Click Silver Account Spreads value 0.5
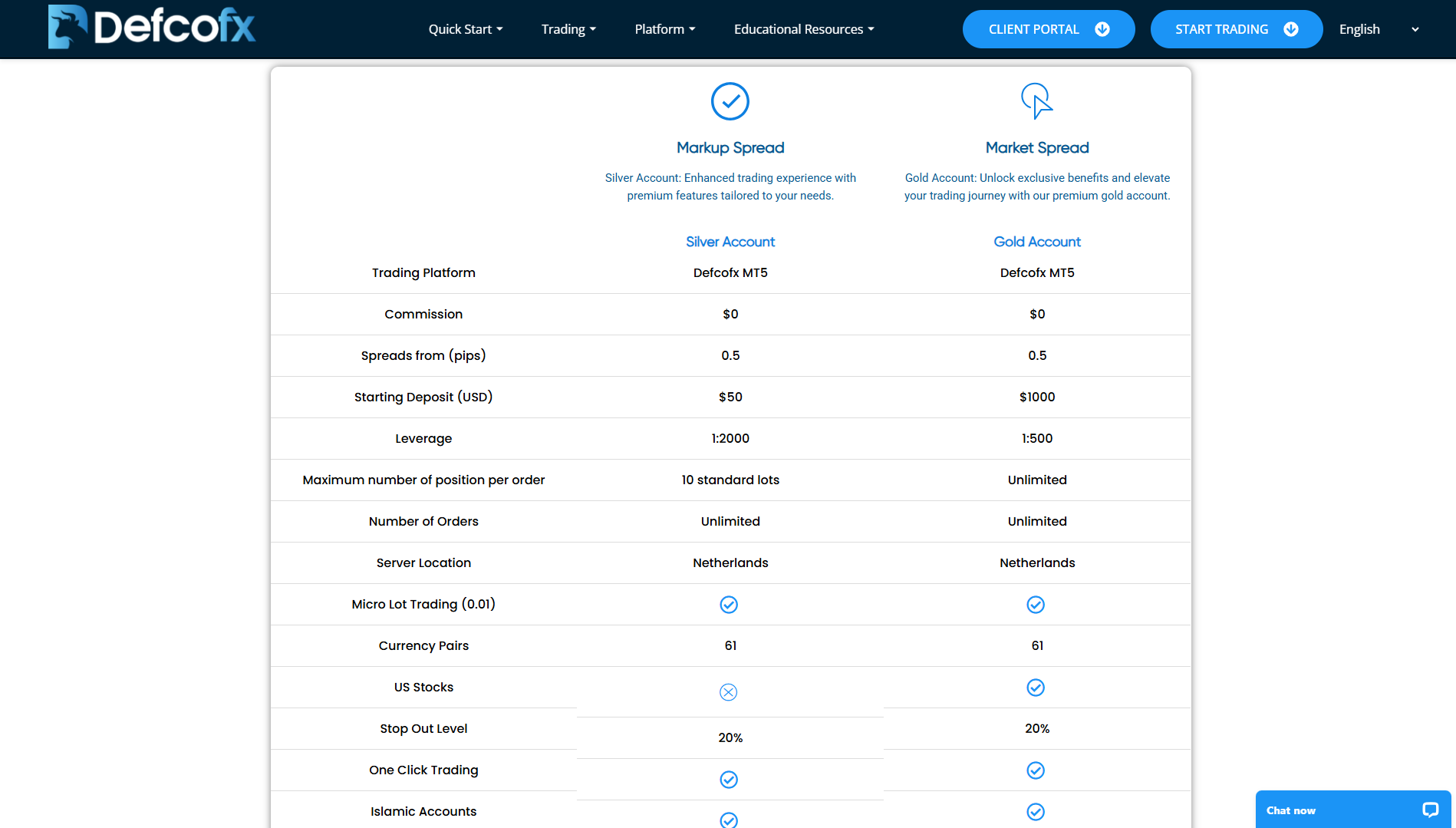 (730, 355)
